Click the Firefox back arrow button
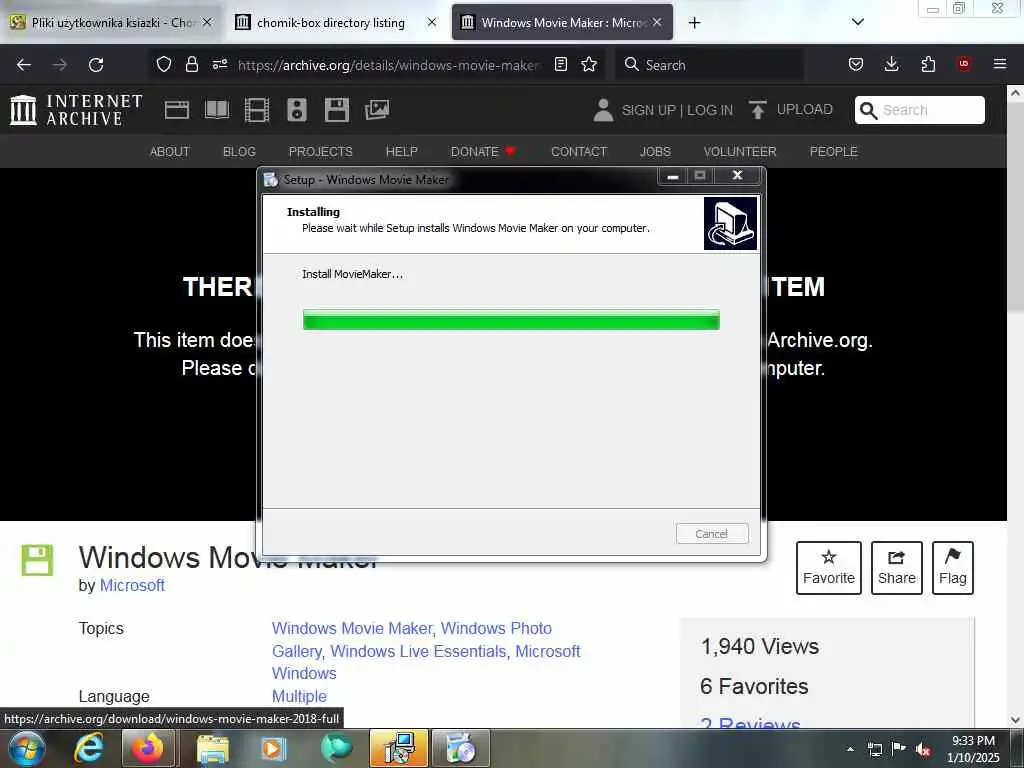This screenshot has width=1024, height=768. click(24, 65)
